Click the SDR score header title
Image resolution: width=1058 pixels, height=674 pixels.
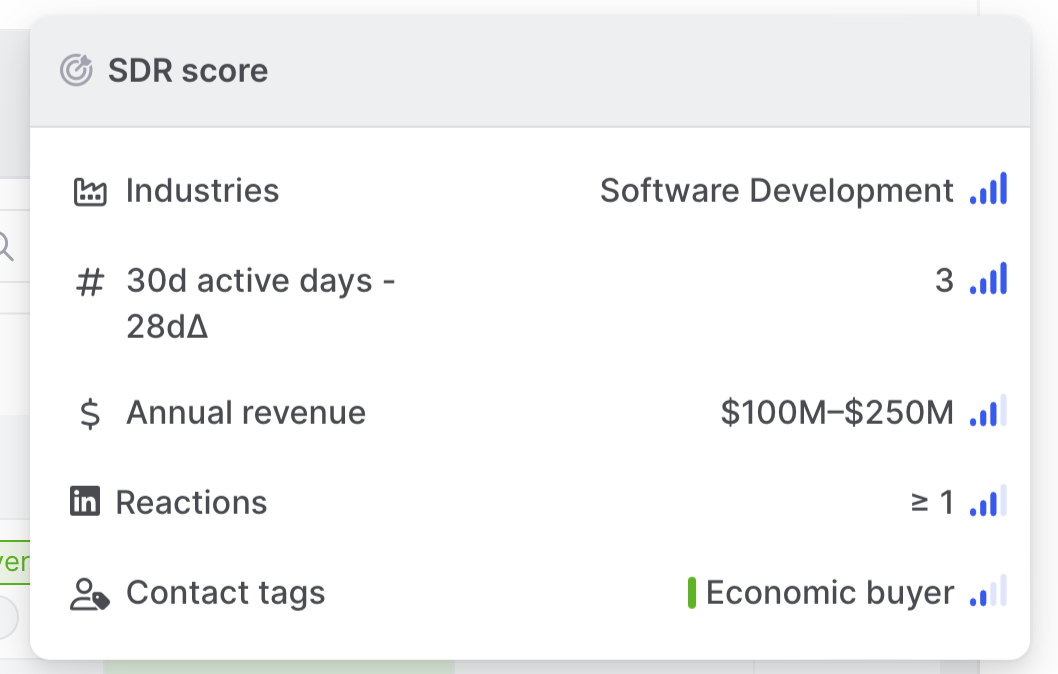click(188, 71)
